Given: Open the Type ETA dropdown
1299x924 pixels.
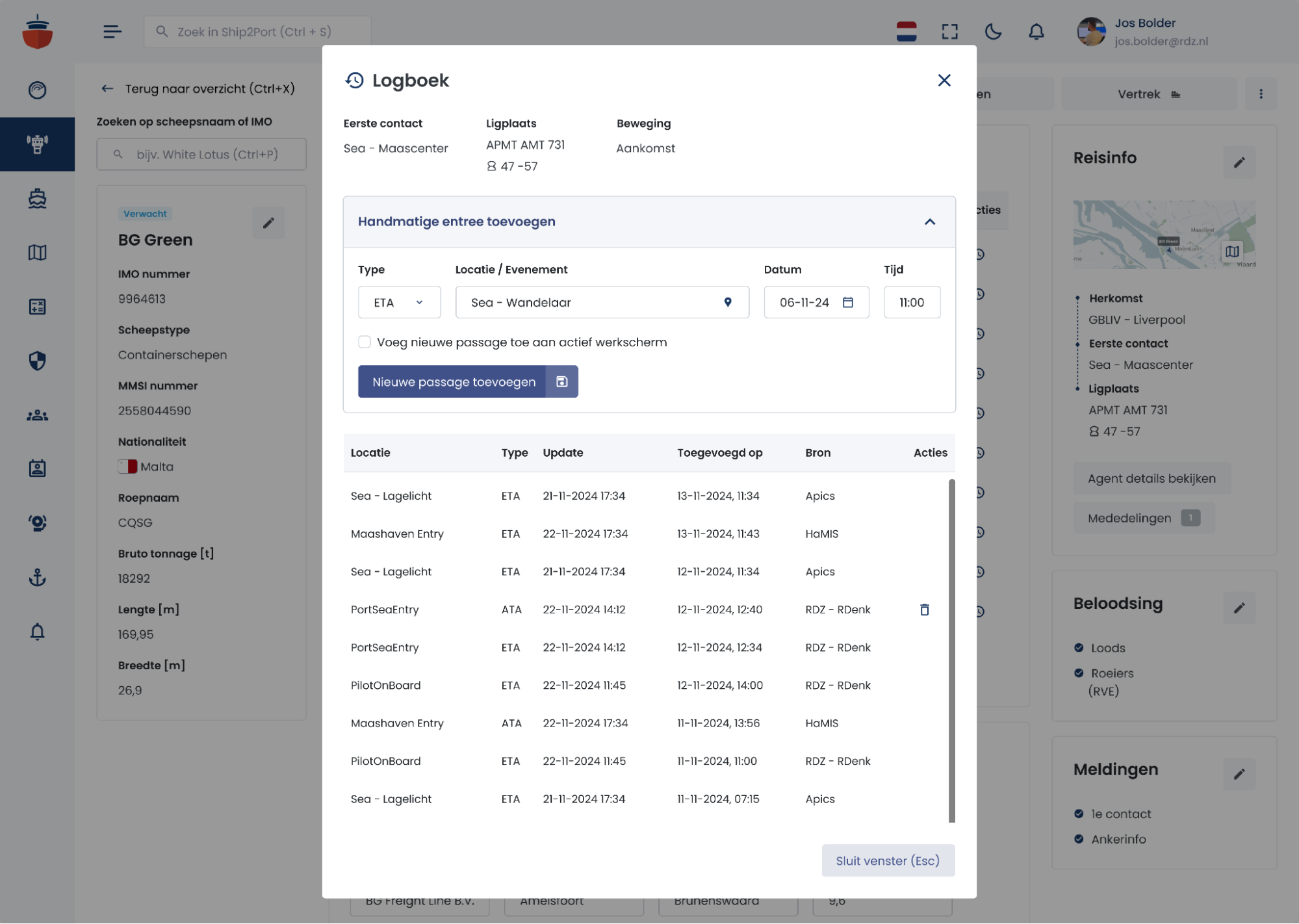Looking at the screenshot, I should 399,302.
